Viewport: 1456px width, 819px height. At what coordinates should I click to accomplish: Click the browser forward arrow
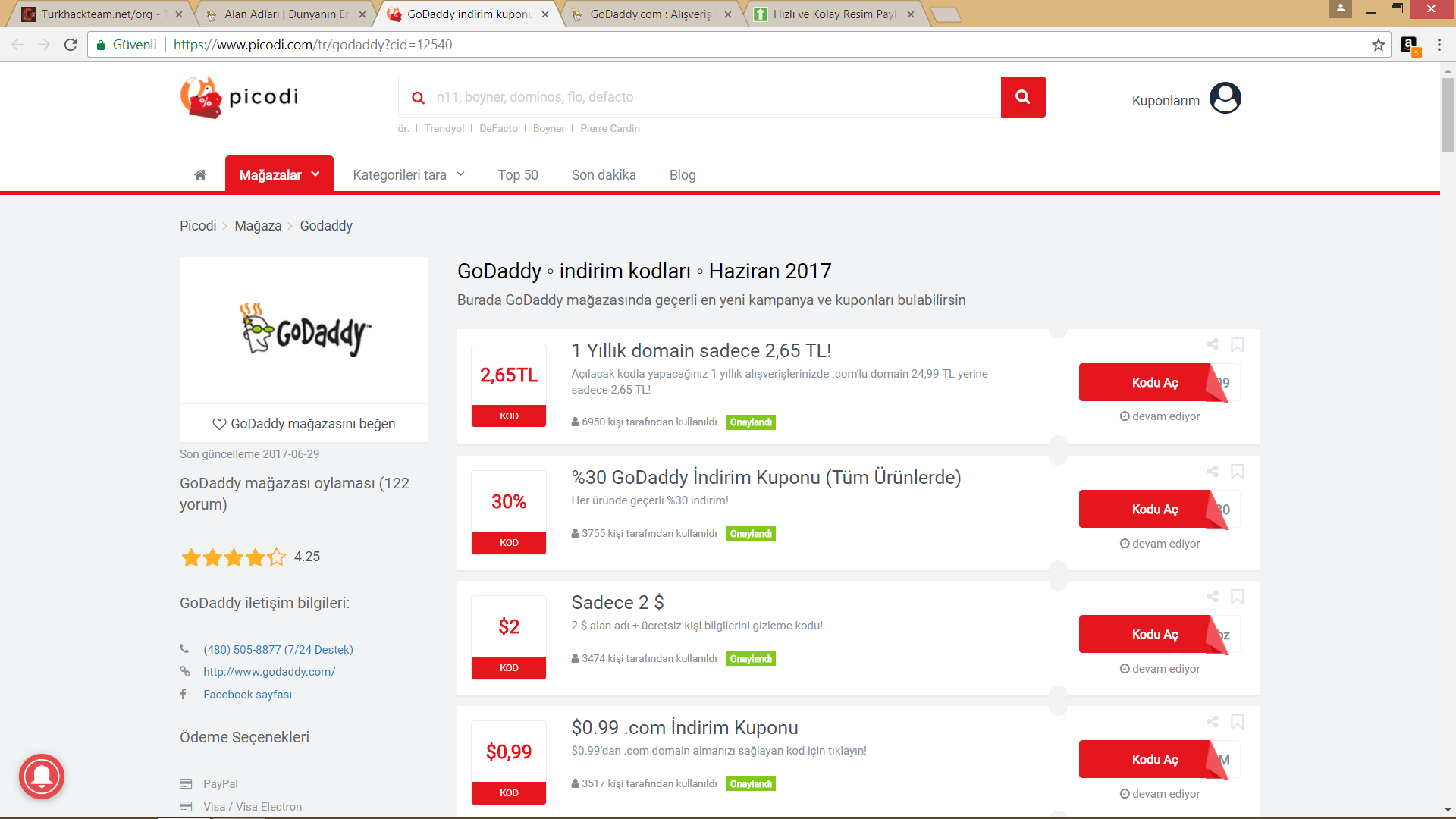coord(44,45)
